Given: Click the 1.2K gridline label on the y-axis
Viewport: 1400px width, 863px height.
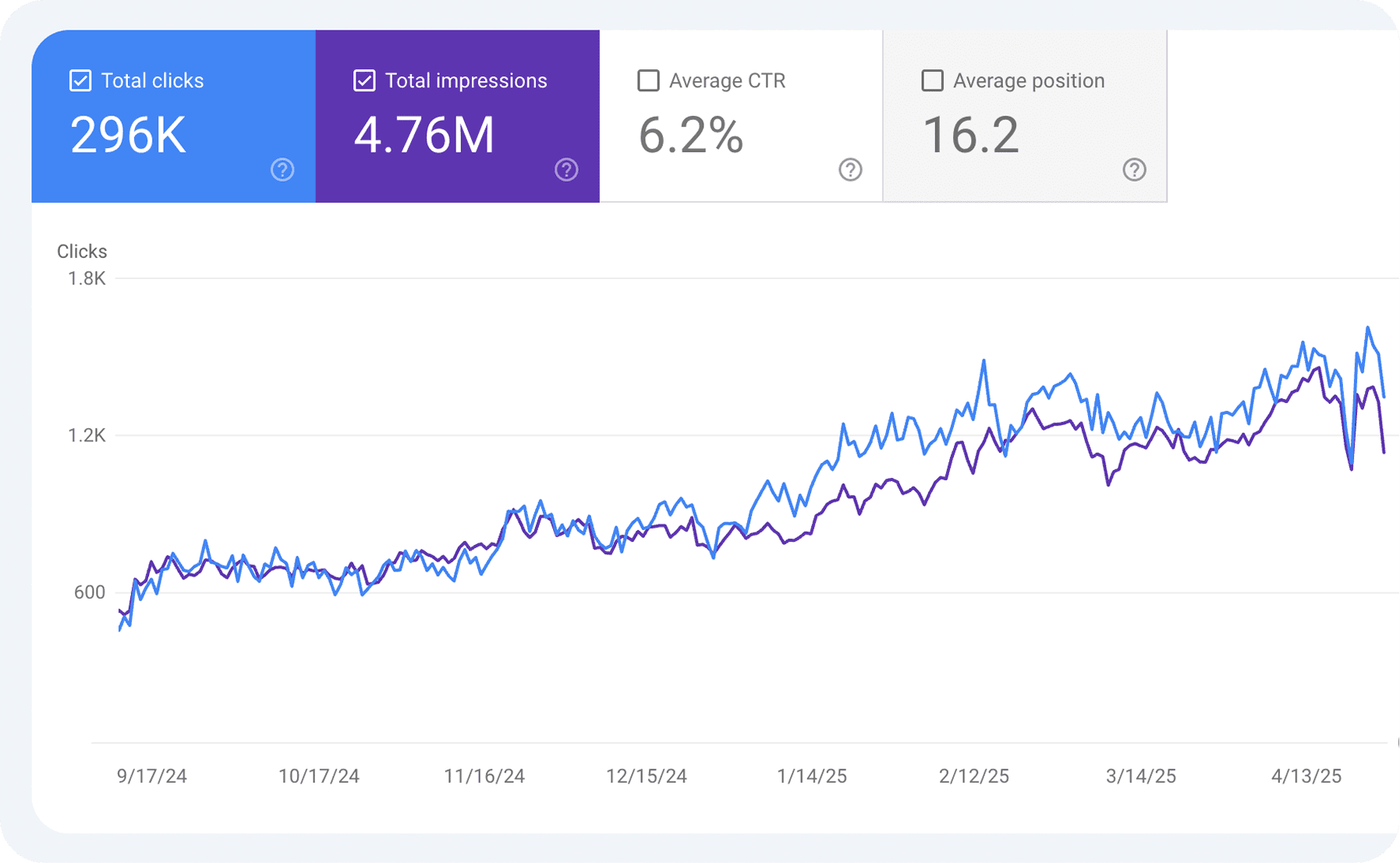Looking at the screenshot, I should [88, 436].
